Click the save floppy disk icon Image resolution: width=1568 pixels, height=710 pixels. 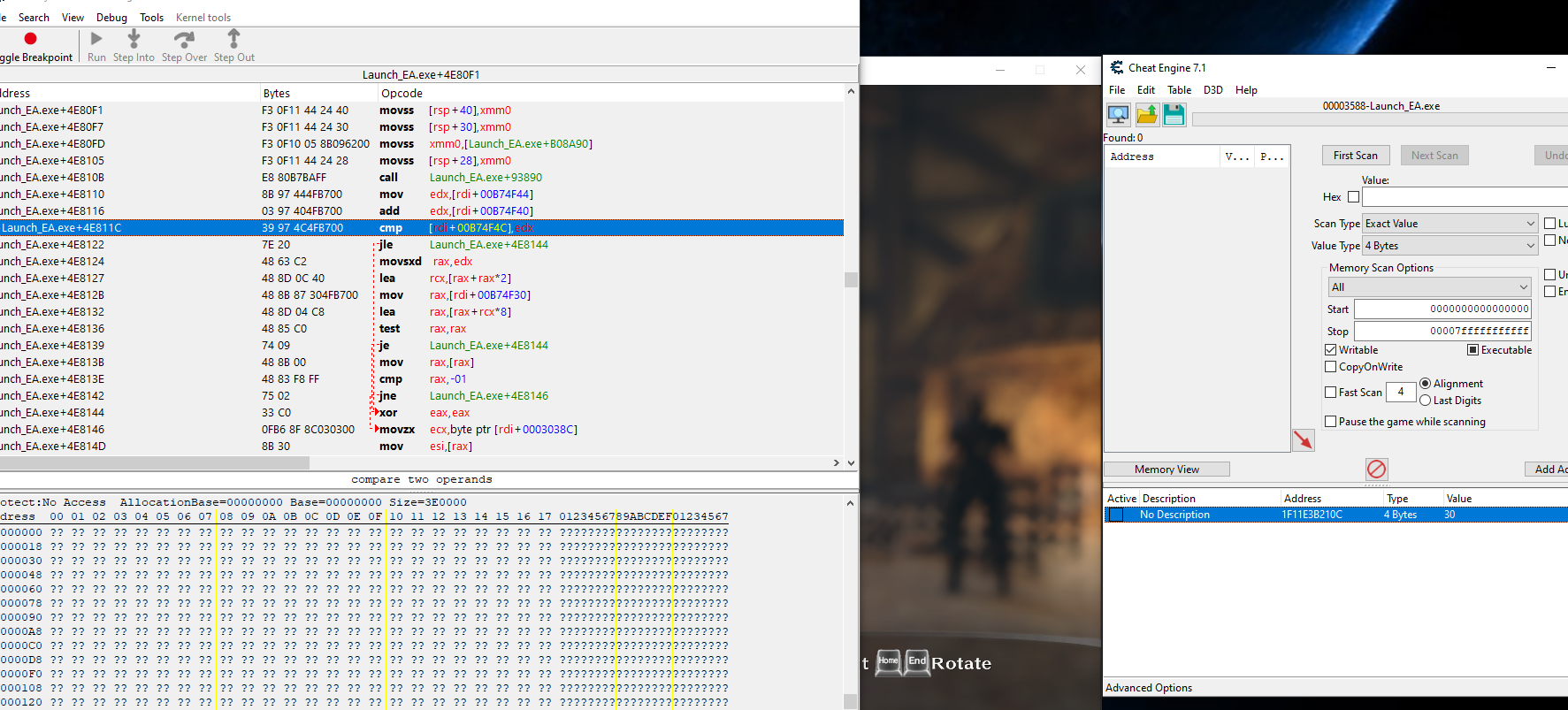click(x=1174, y=114)
